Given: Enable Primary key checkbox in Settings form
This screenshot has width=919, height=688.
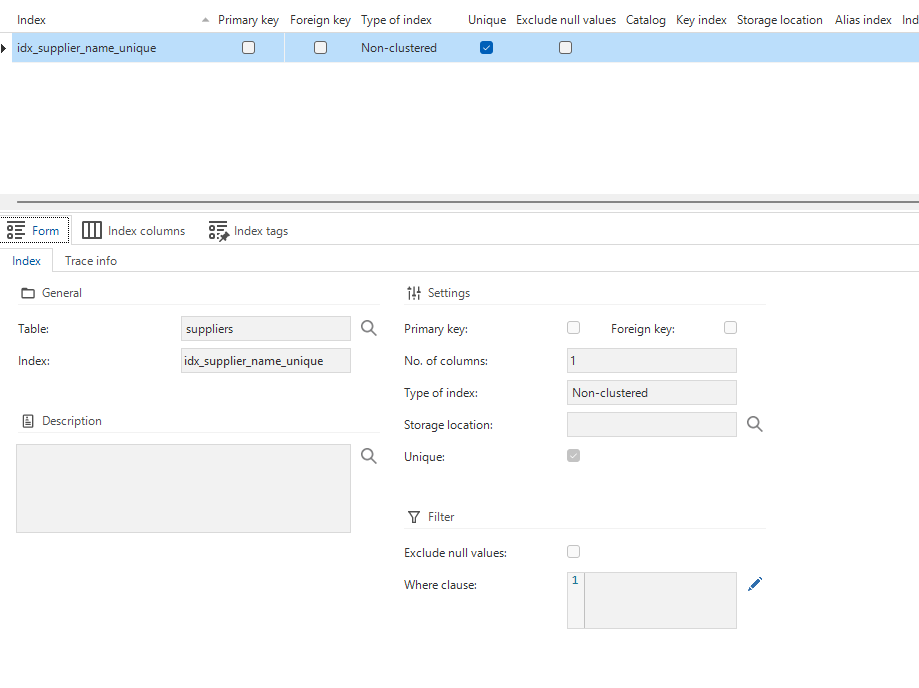Looking at the screenshot, I should (x=574, y=328).
